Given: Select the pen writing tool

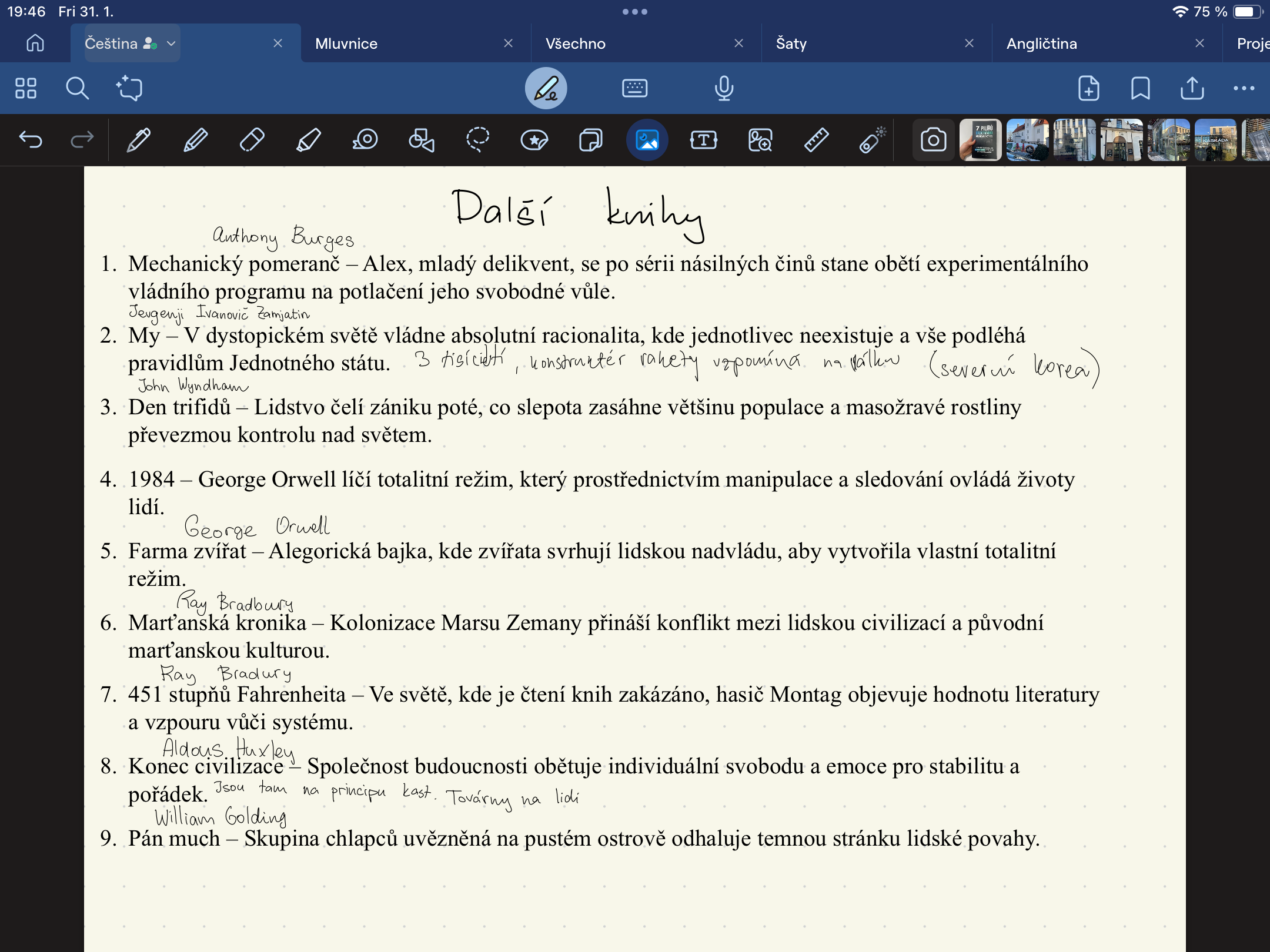Looking at the screenshot, I should coord(139,140).
